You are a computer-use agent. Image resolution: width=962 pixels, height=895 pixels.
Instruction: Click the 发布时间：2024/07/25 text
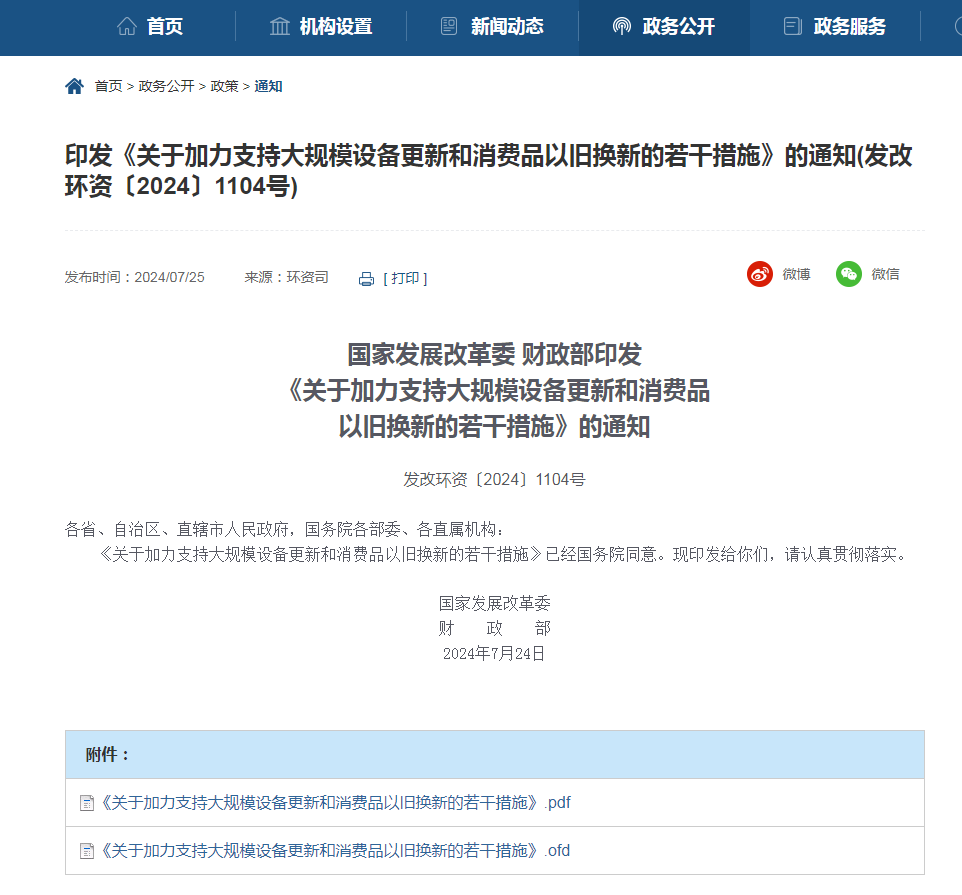[134, 277]
